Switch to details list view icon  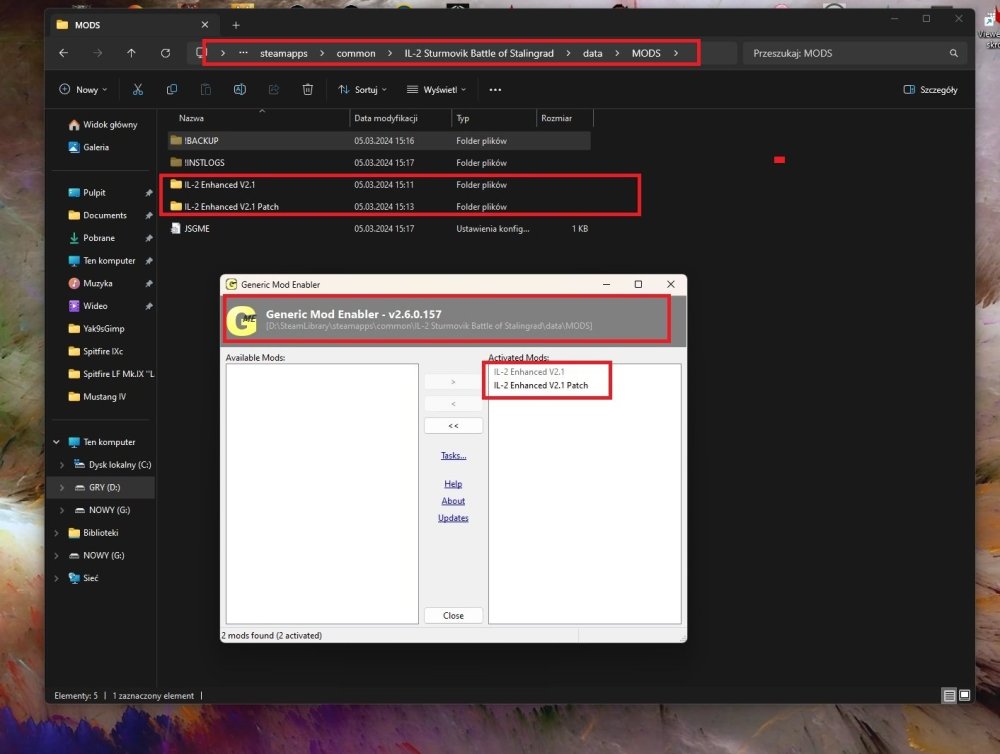pyautogui.click(x=948, y=695)
